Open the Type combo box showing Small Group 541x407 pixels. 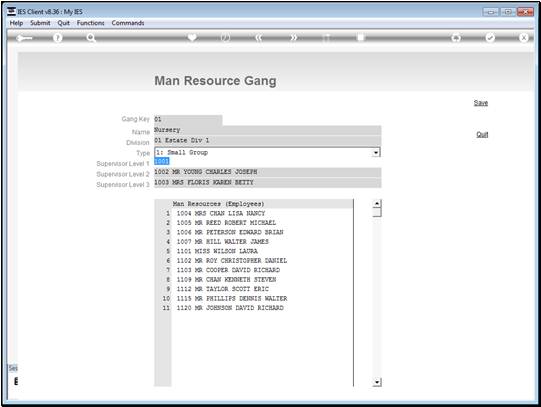click(267, 152)
